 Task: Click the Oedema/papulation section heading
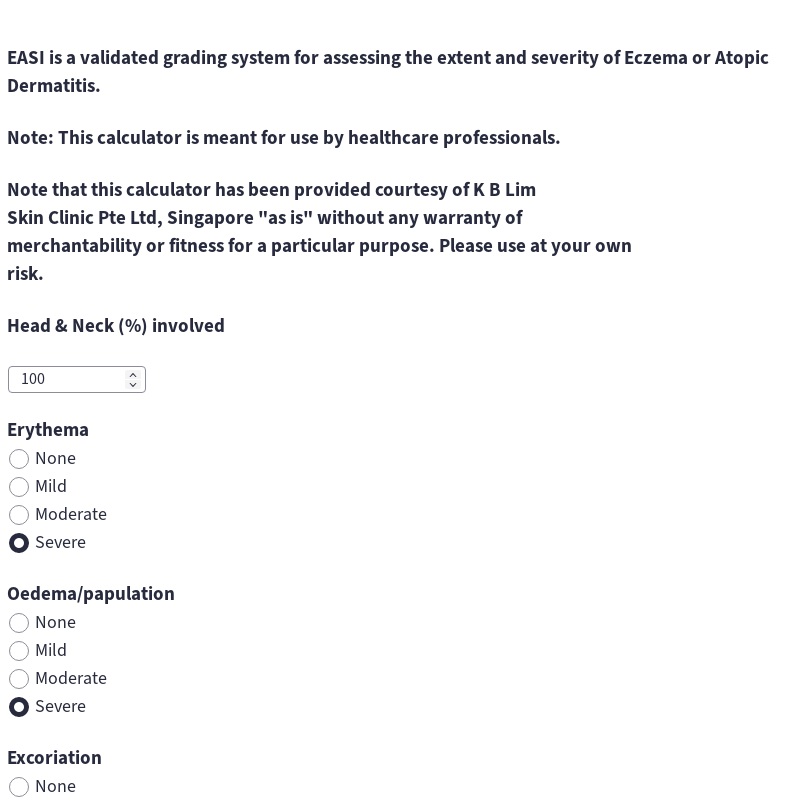[x=91, y=594]
